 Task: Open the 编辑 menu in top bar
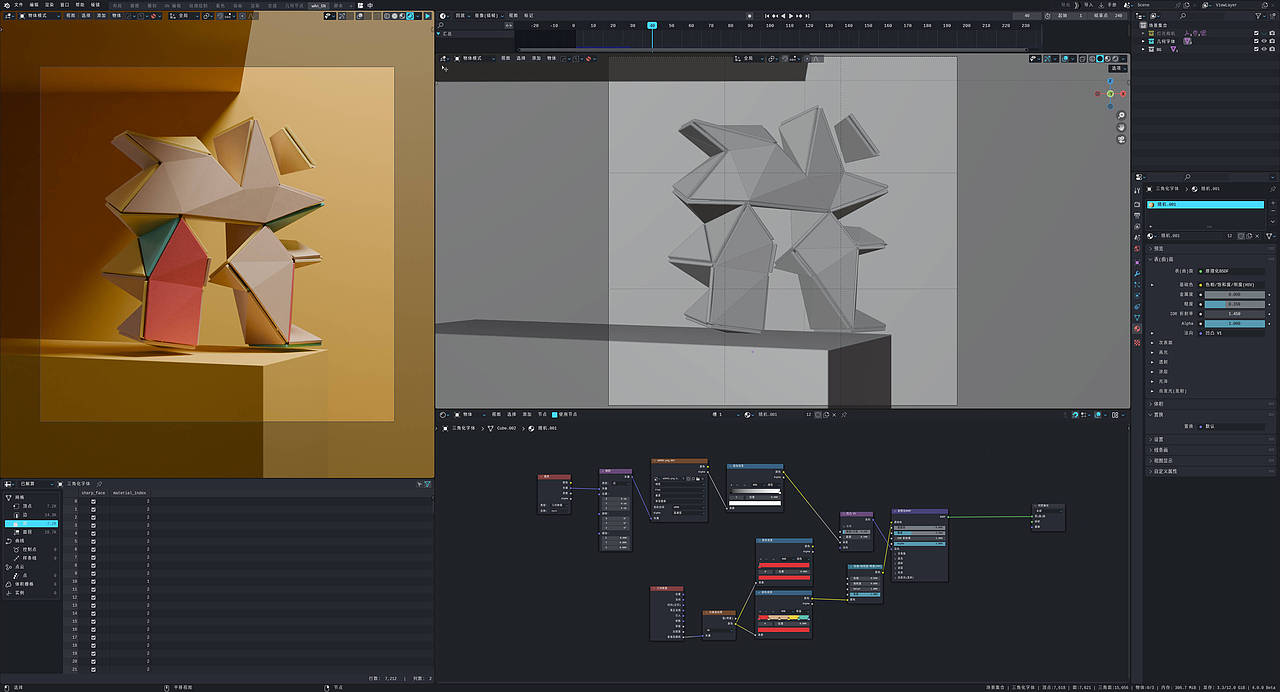tap(34, 5)
